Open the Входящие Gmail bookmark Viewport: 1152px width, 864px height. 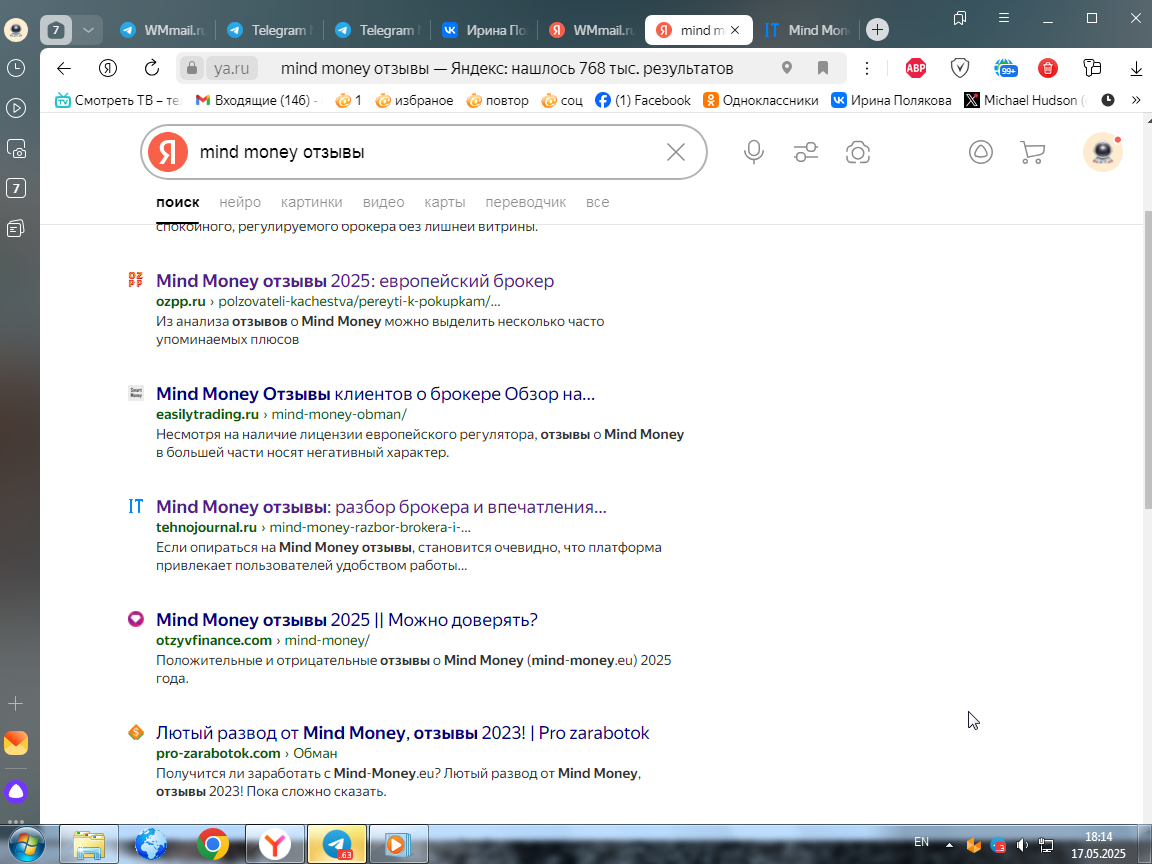[256, 100]
